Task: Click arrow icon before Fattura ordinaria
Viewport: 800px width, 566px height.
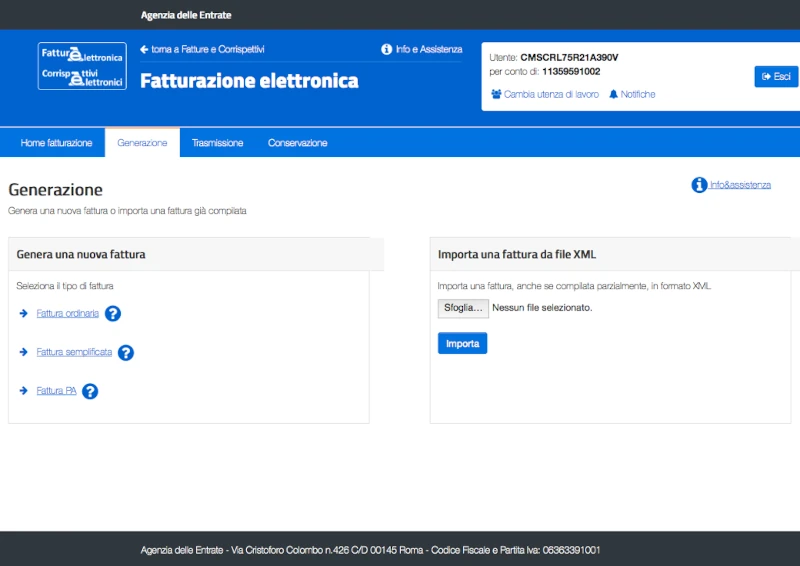Action: [23, 314]
